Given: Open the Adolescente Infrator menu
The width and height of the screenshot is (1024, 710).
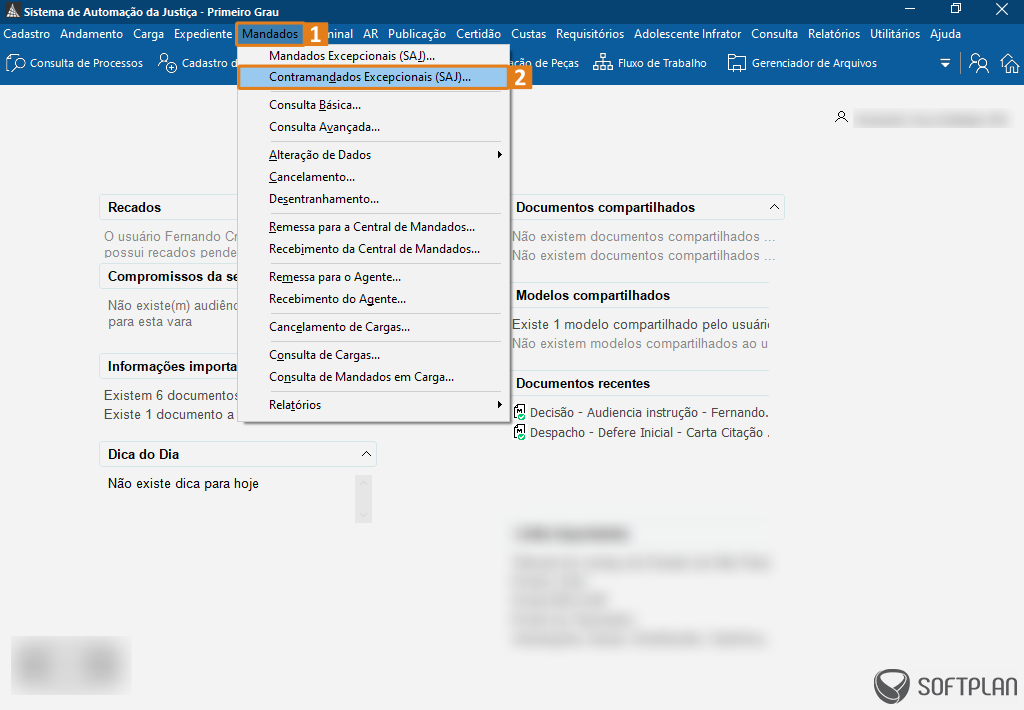Looking at the screenshot, I should coord(688,34).
